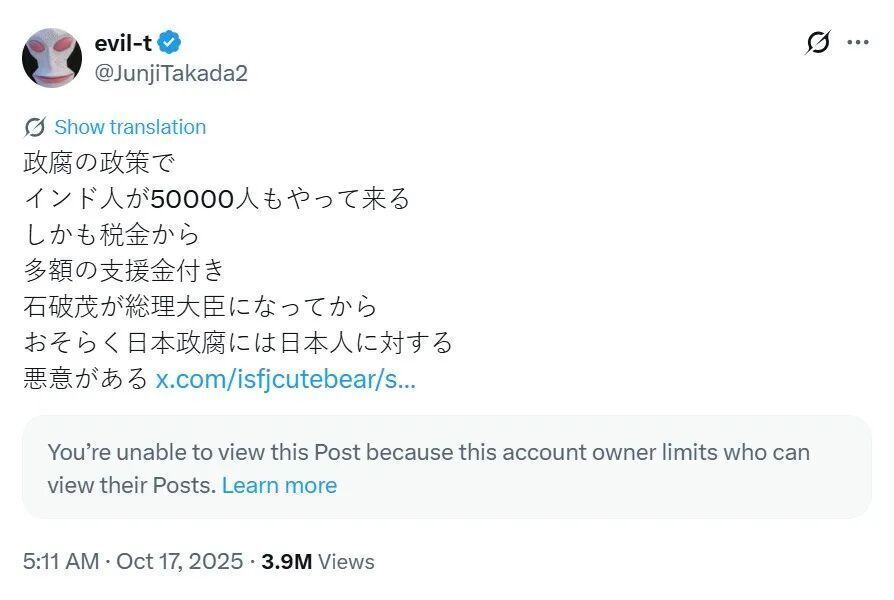894x600 pixels.
Task: Click the translation icon left of Show translation
Action: pos(35,127)
